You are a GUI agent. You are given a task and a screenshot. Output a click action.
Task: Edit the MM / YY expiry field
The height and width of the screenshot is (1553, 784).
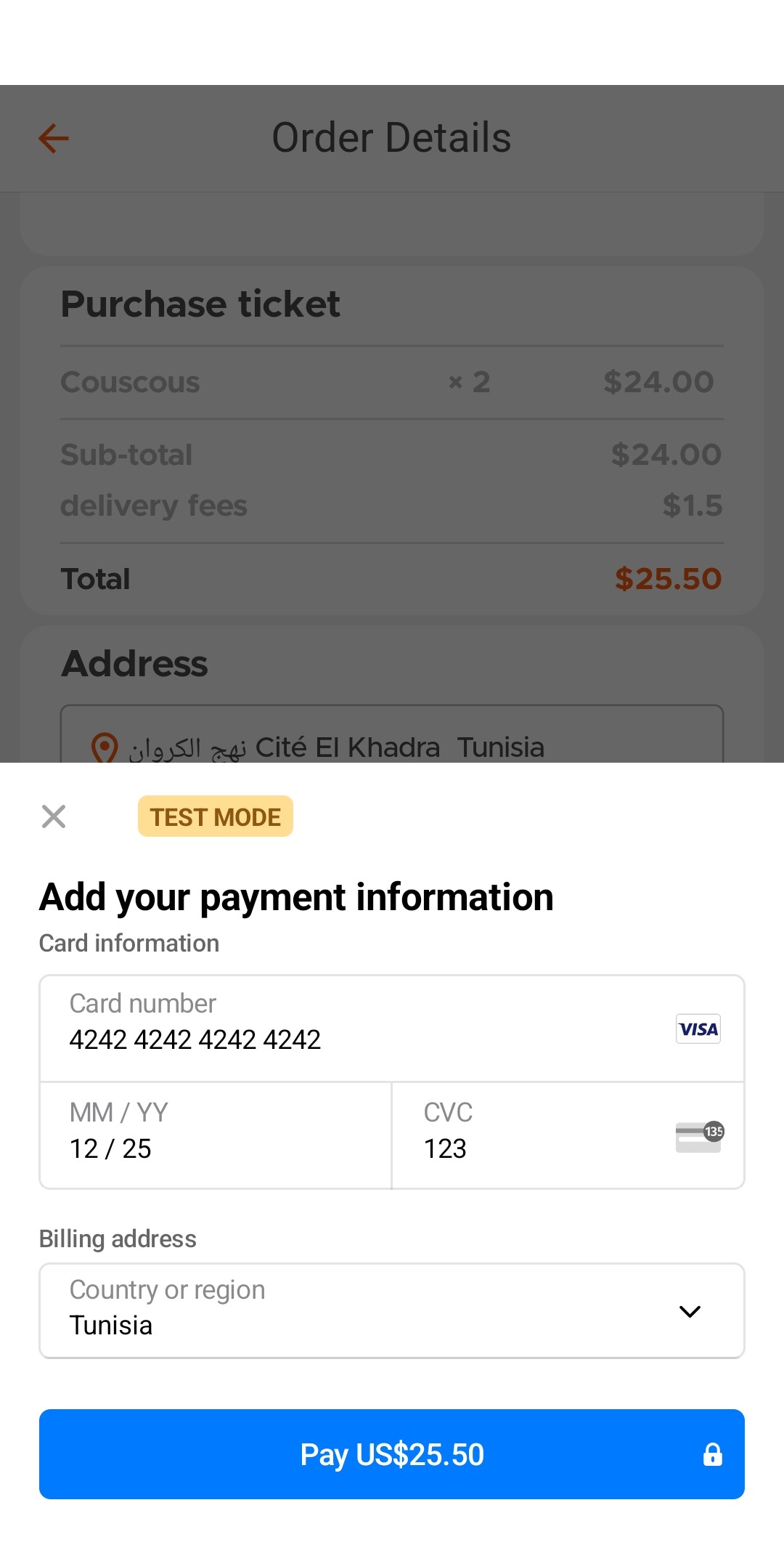(215, 1135)
